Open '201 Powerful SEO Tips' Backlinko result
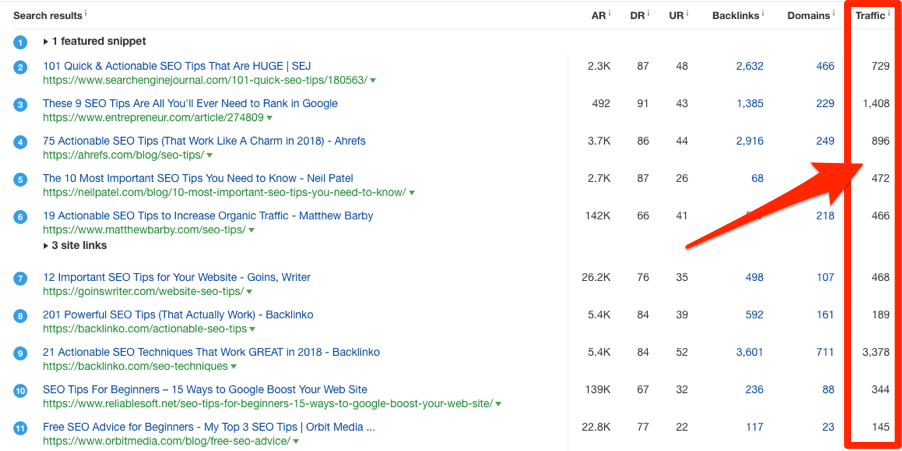 click(x=178, y=315)
